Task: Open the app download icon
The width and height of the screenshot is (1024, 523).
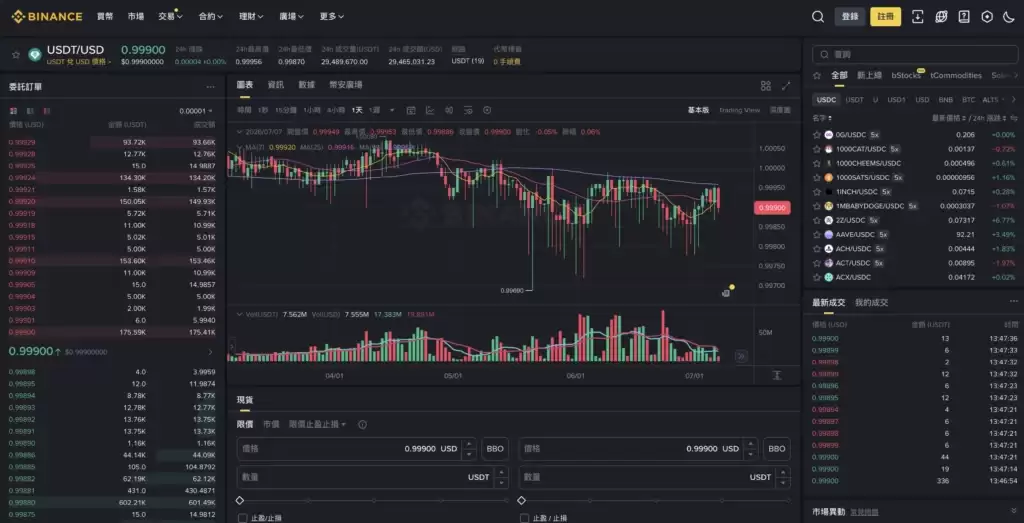Action: click(918, 17)
